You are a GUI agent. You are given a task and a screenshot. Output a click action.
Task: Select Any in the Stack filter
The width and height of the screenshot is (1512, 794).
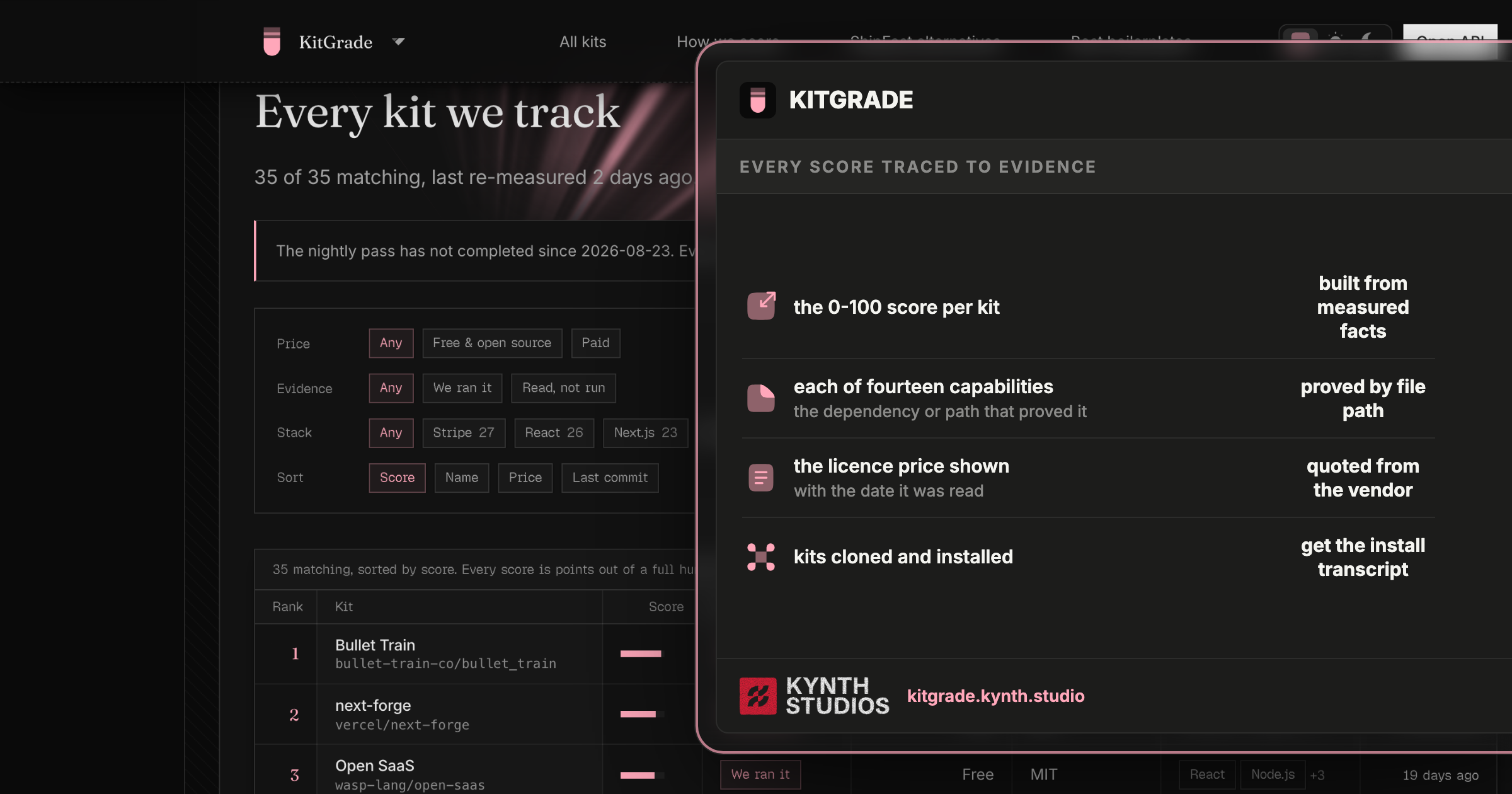point(391,433)
